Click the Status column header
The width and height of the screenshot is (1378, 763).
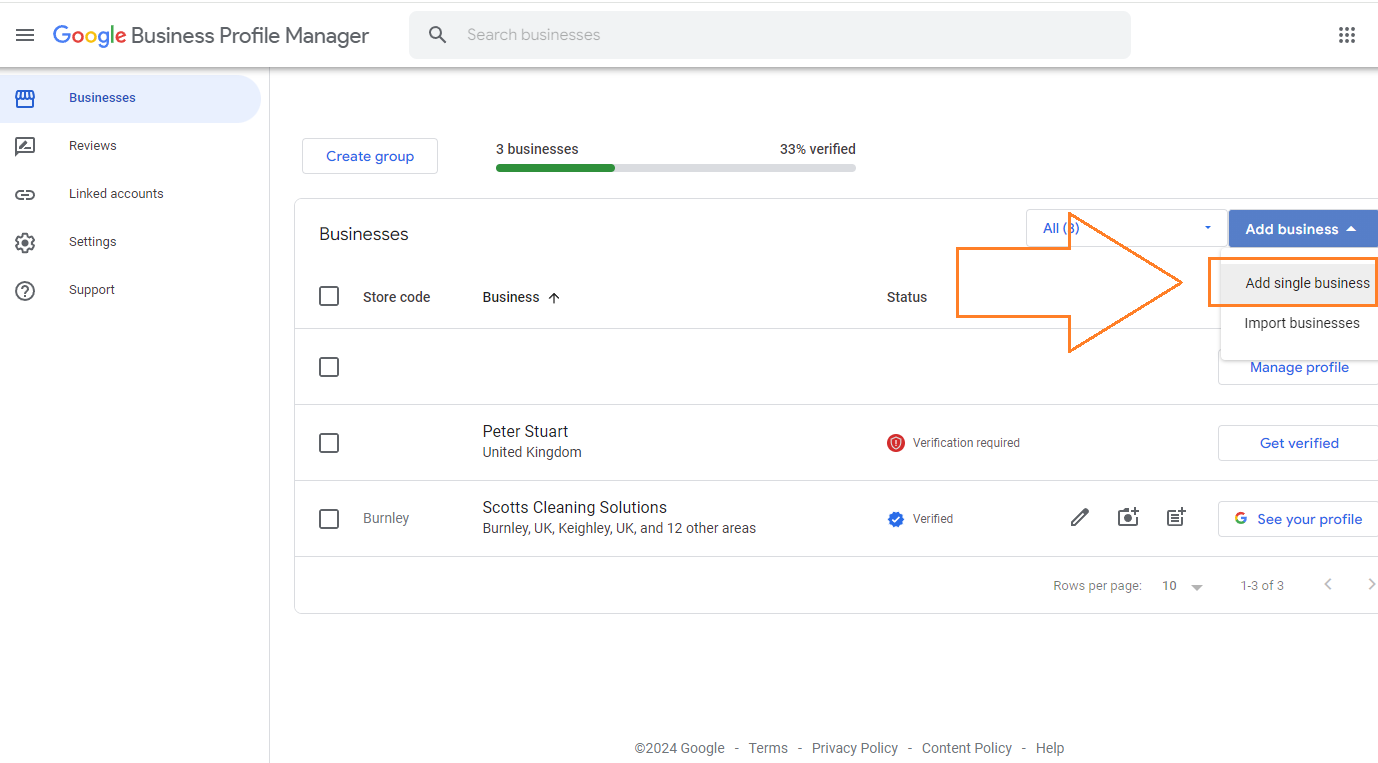coord(907,297)
